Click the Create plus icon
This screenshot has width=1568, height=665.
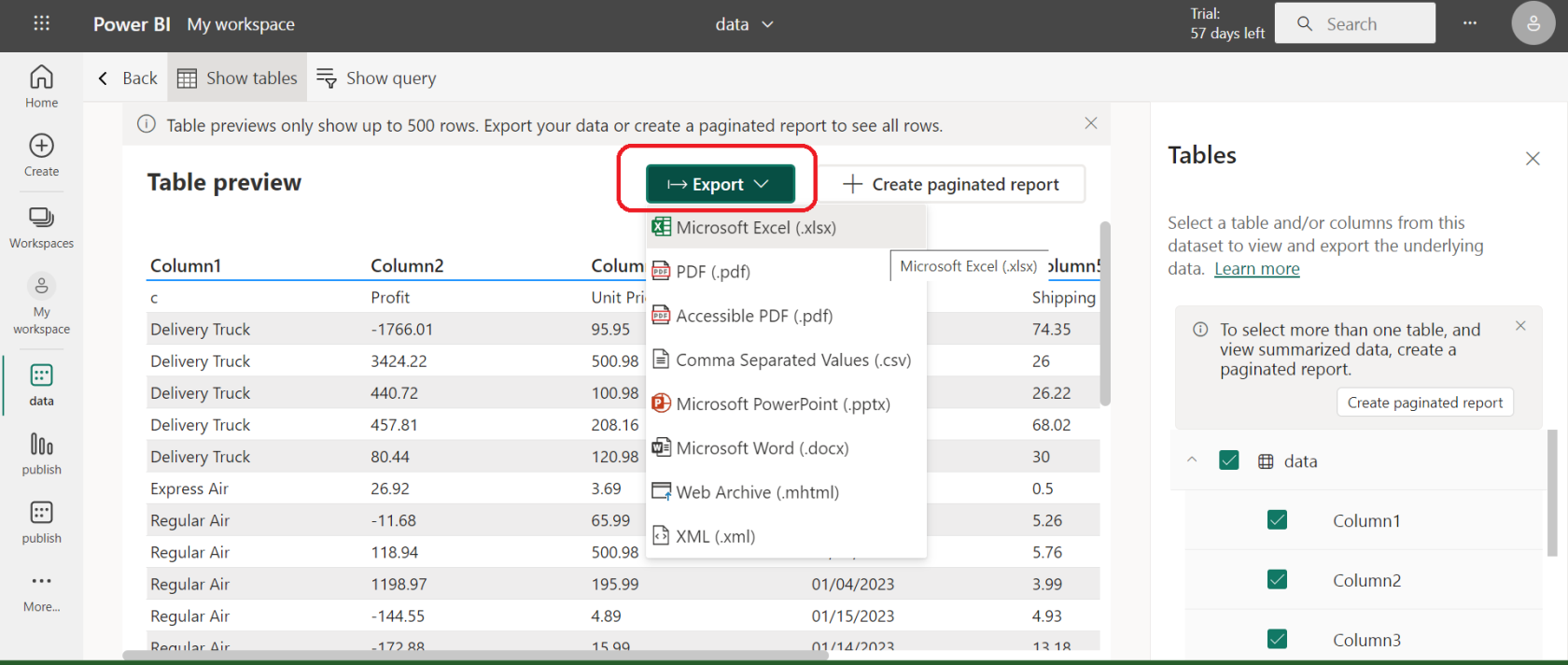(41, 154)
